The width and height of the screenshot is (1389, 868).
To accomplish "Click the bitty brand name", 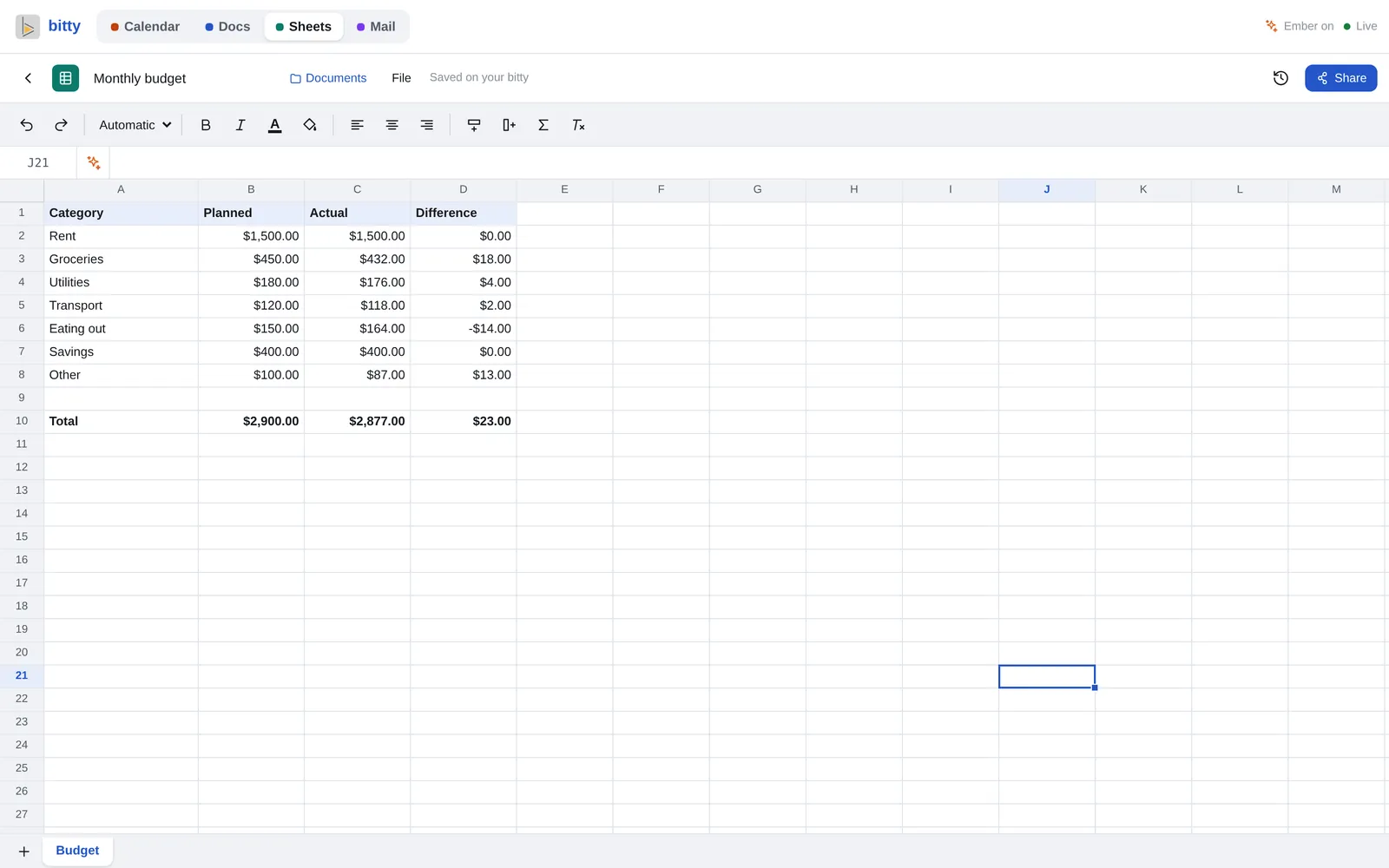I will tap(64, 26).
